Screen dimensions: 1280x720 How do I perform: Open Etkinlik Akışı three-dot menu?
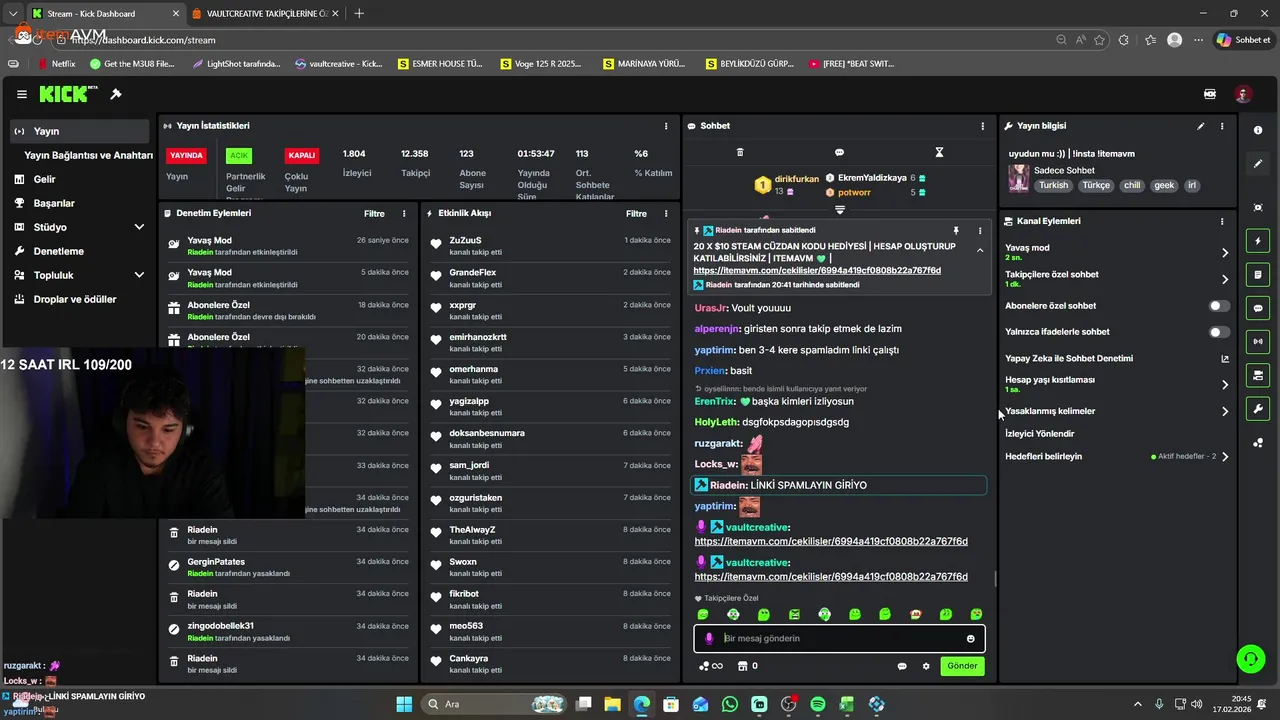point(666,213)
